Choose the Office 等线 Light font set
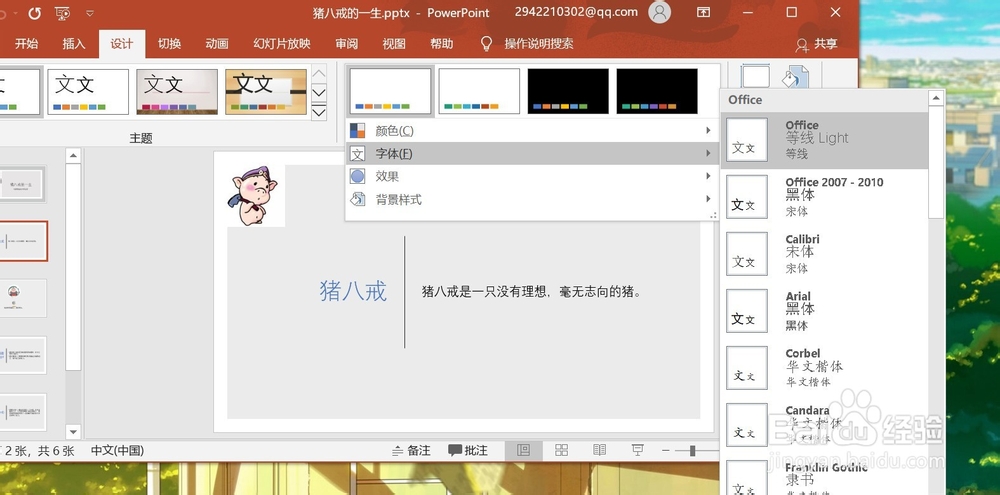 825,140
